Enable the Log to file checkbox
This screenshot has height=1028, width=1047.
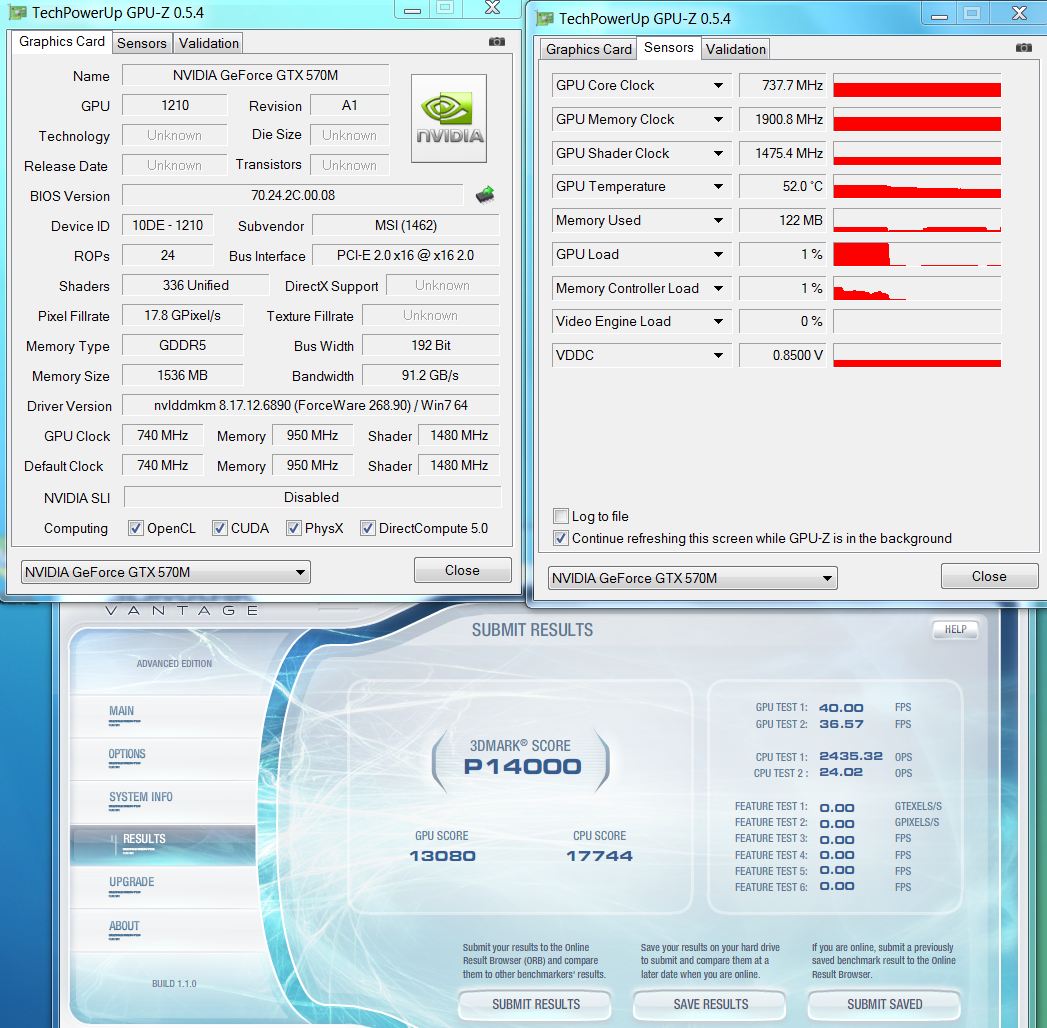tap(561, 516)
